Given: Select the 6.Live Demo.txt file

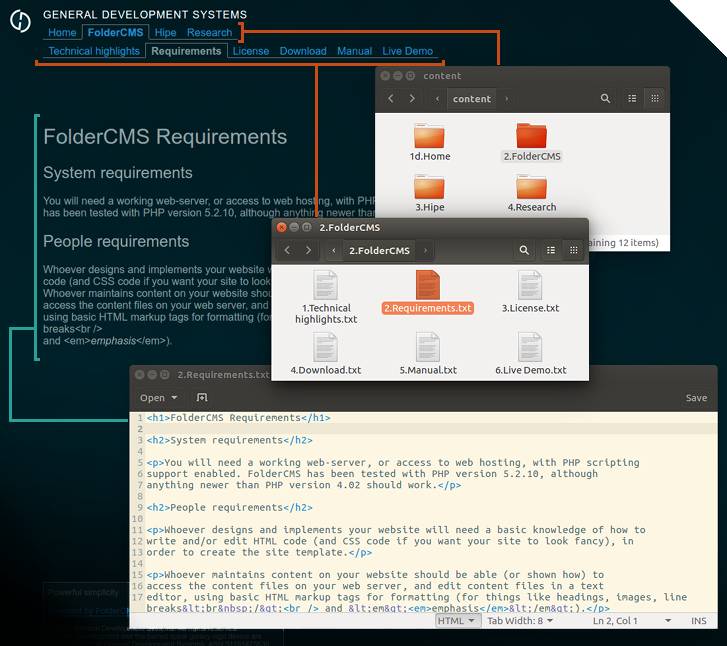Looking at the screenshot, I should 530,354.
